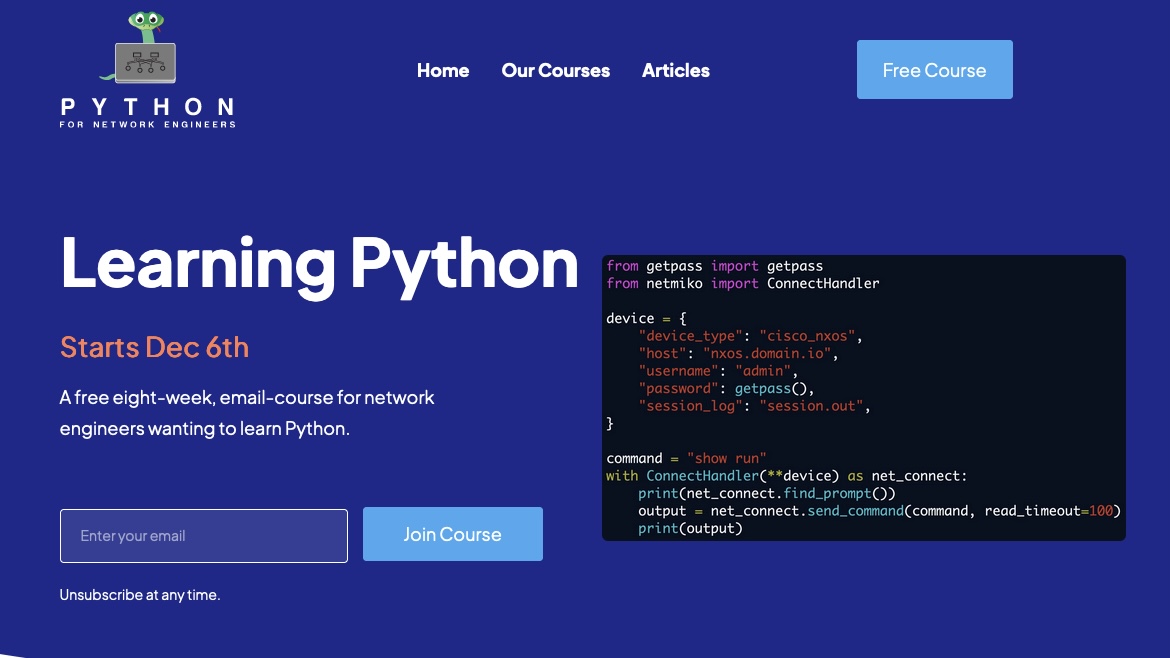Click the snake mascot logo icon

144,22
